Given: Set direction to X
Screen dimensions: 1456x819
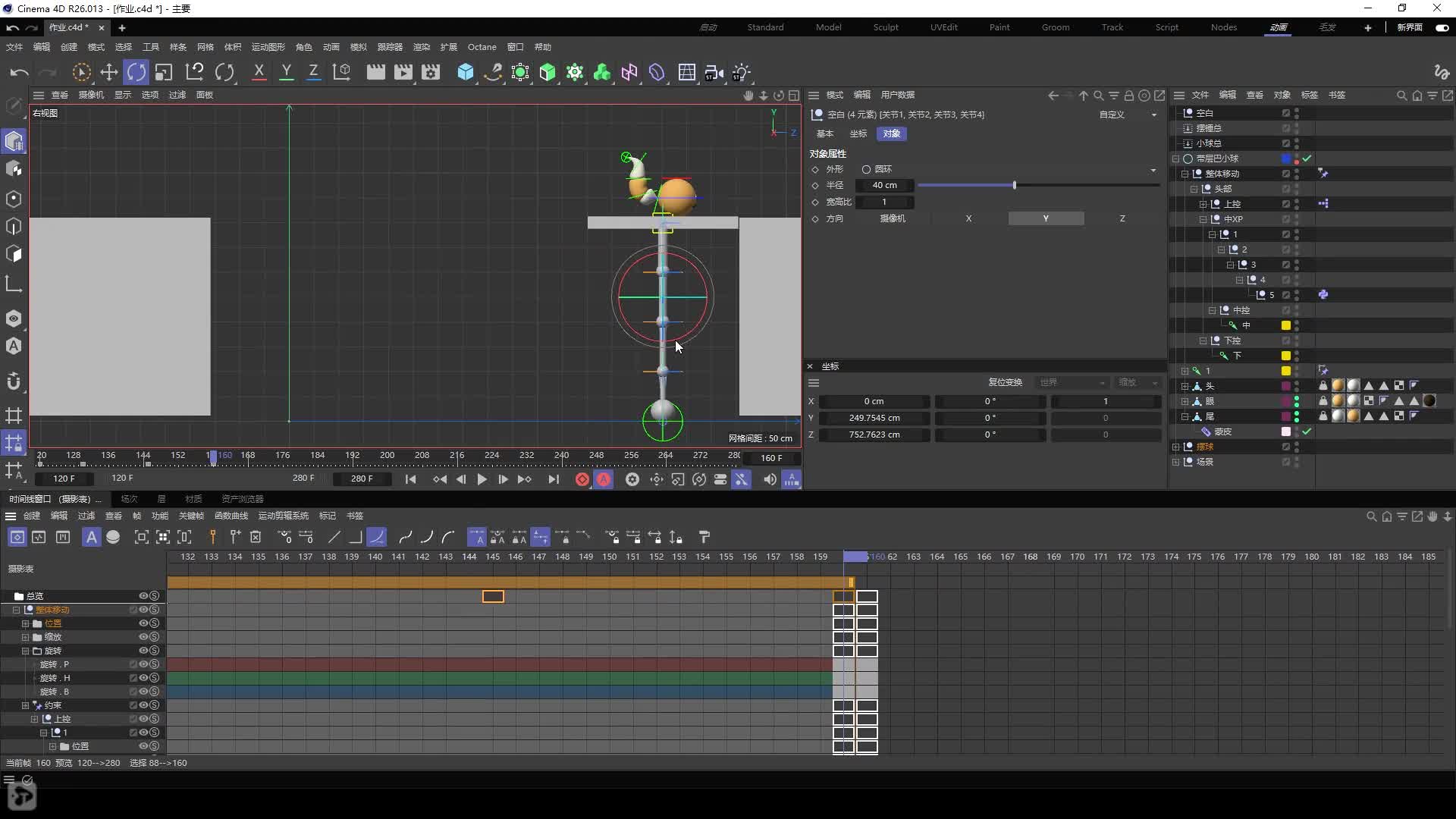Looking at the screenshot, I should pyautogui.click(x=968, y=218).
